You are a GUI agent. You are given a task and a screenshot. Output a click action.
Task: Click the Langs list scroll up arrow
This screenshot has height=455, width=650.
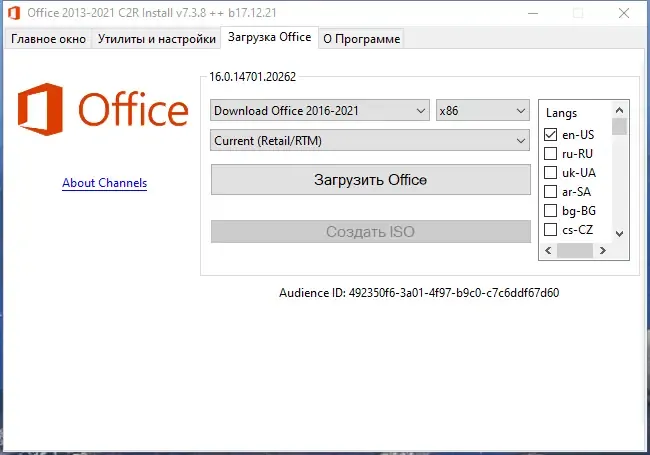(x=619, y=110)
